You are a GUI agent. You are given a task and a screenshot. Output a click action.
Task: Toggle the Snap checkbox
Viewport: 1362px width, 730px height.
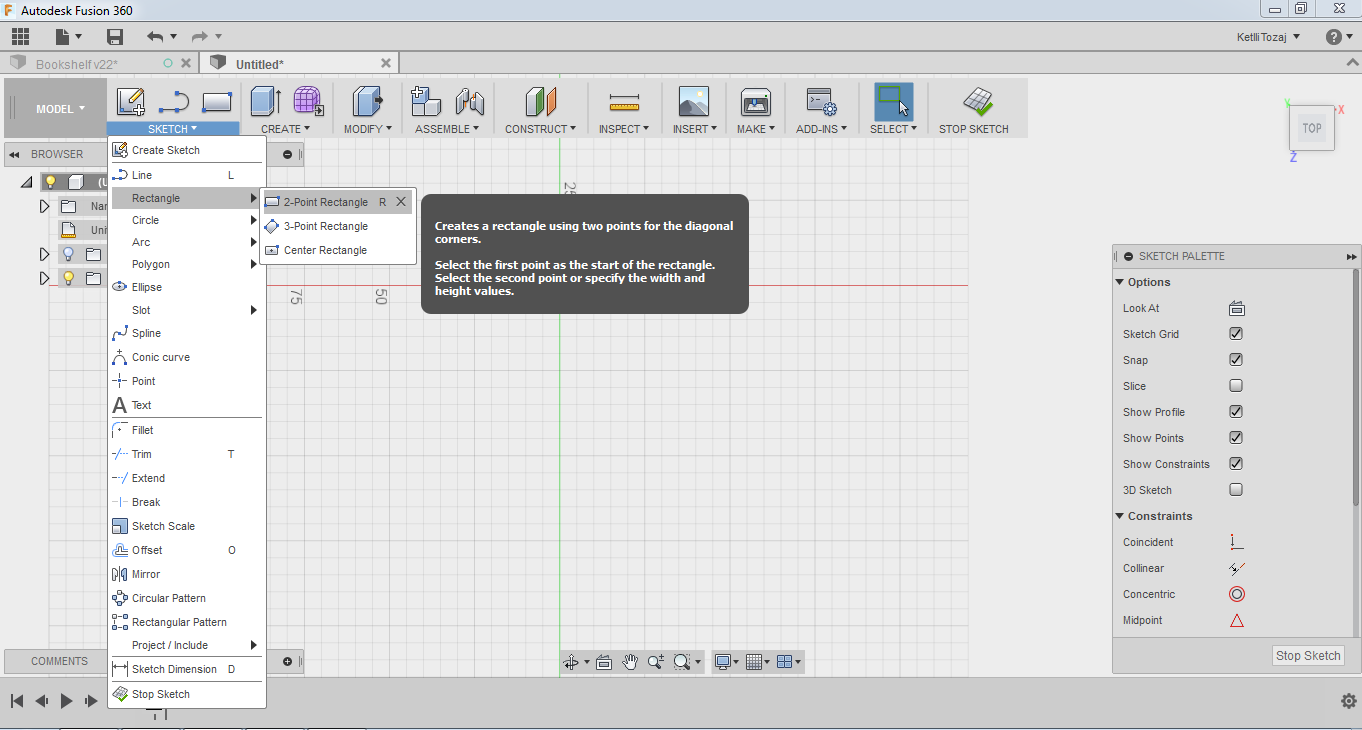1236,360
